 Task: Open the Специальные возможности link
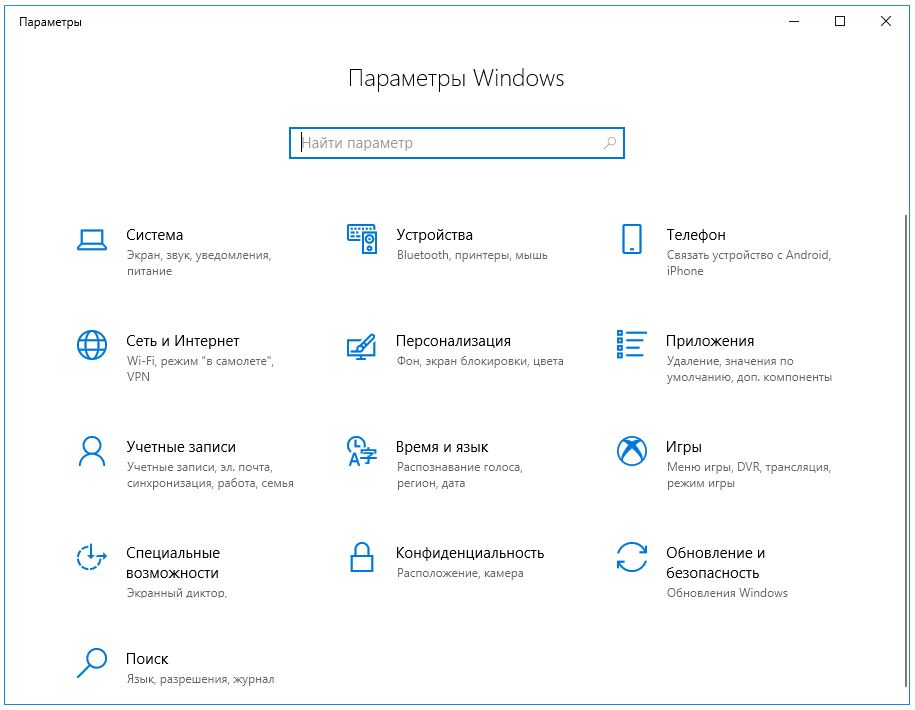pos(173,563)
